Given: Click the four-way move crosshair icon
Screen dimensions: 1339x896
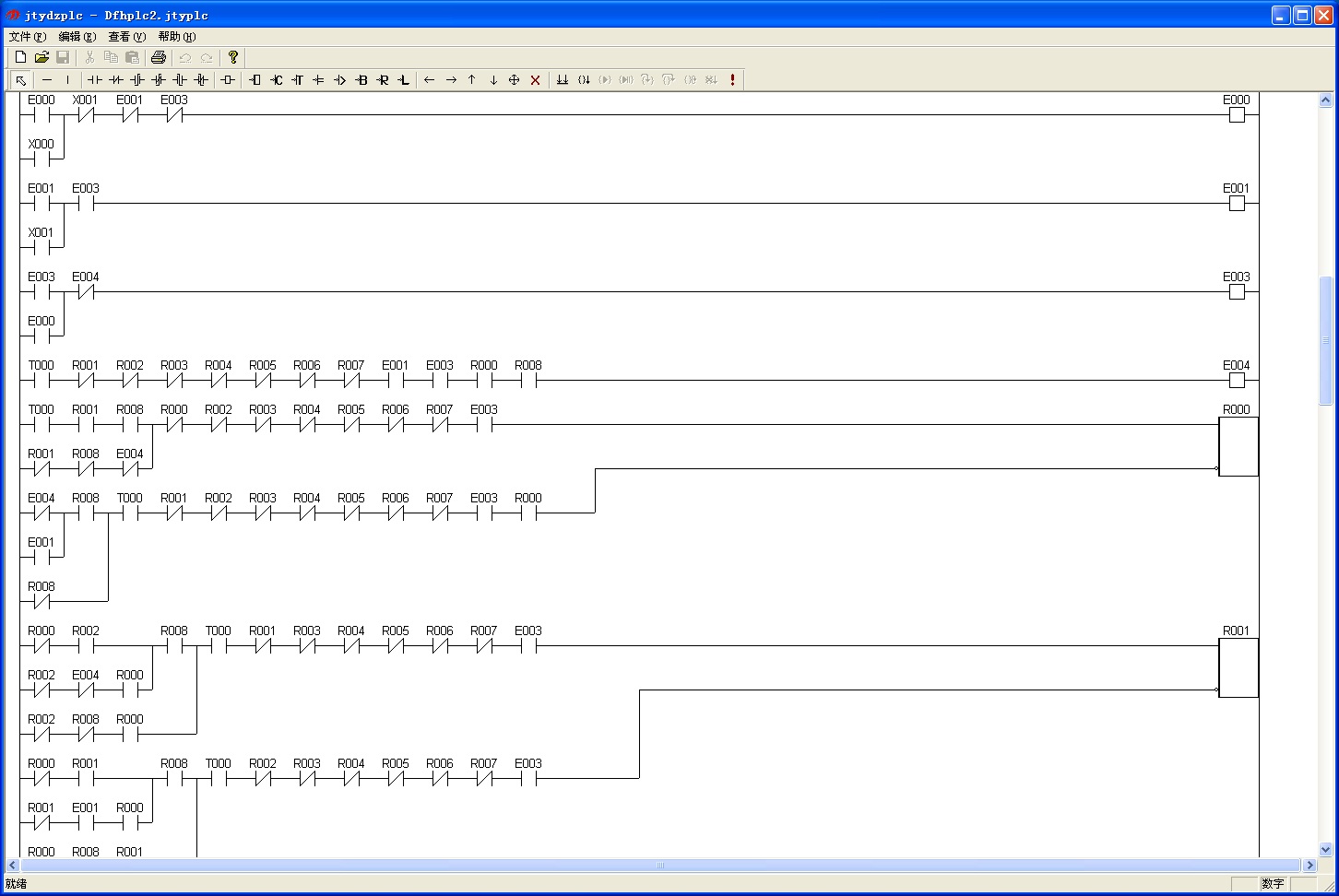Looking at the screenshot, I should pyautogui.click(x=514, y=80).
